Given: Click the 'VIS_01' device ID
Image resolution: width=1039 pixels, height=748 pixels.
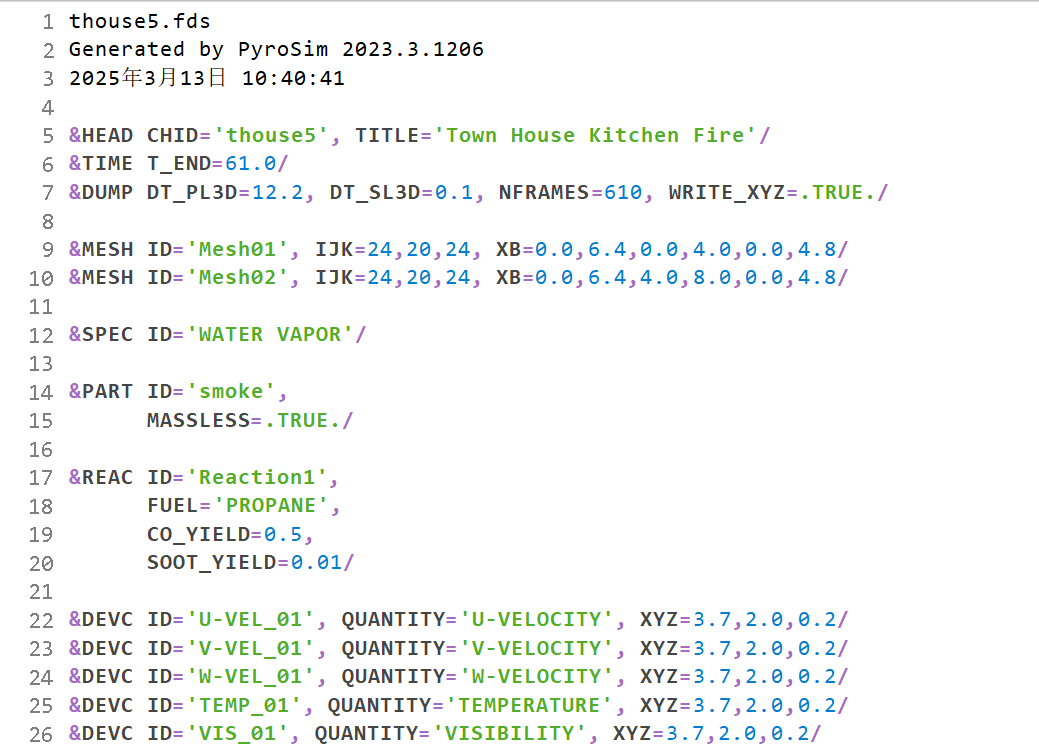Looking at the screenshot, I should [244, 734].
